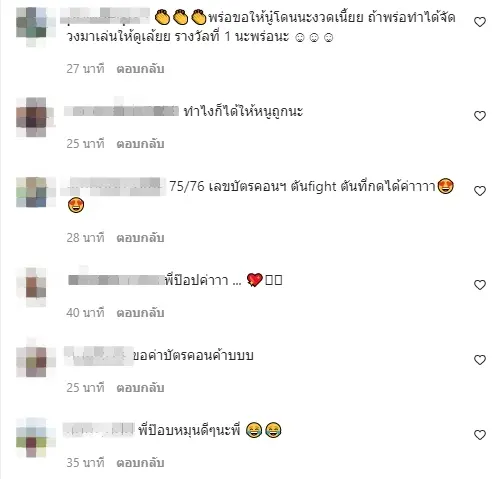Reply to the ขอค่าบัตรคอนค้าบบบ comment

point(140,388)
